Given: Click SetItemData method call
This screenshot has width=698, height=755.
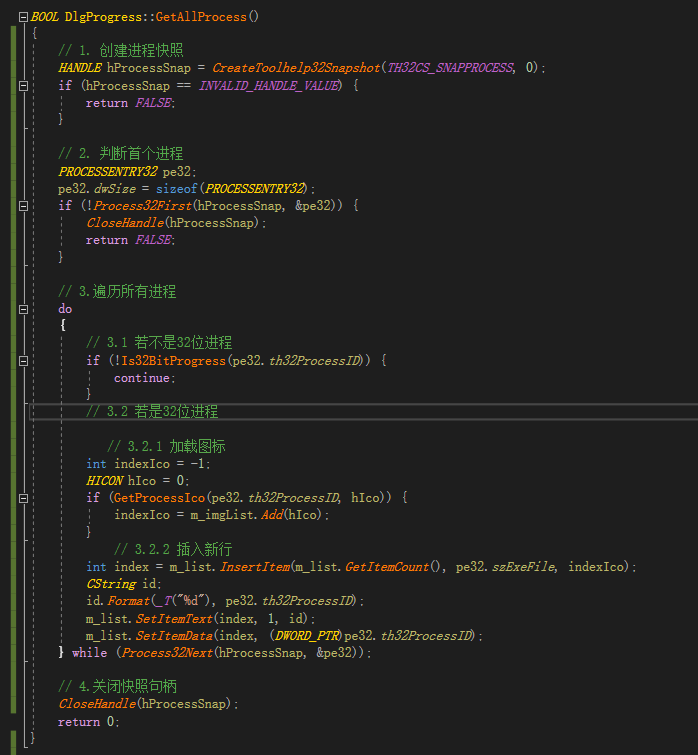Looking at the screenshot, I should 174,636.
